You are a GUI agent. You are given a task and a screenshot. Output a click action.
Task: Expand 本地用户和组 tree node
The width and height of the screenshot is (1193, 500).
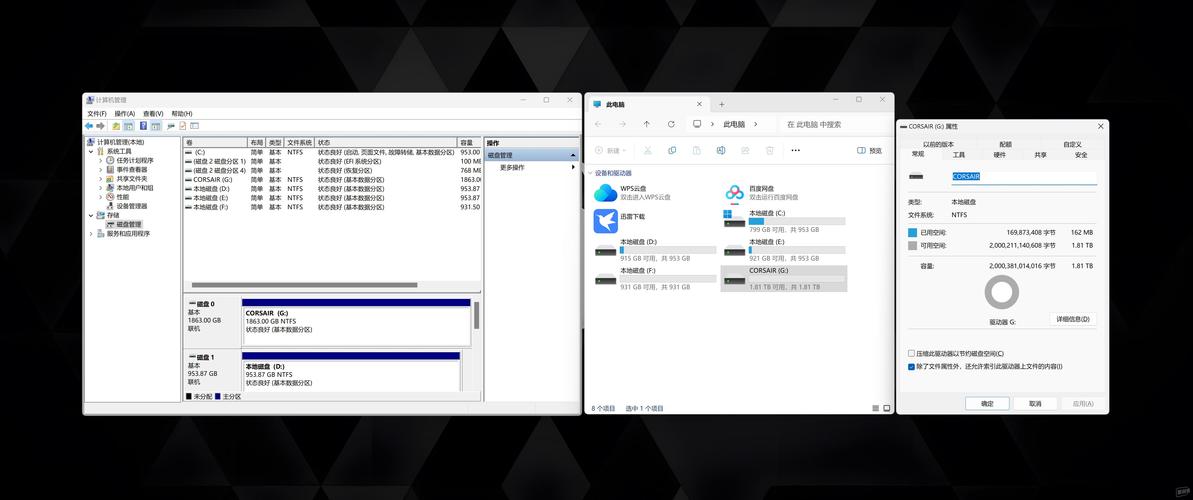click(x=100, y=188)
